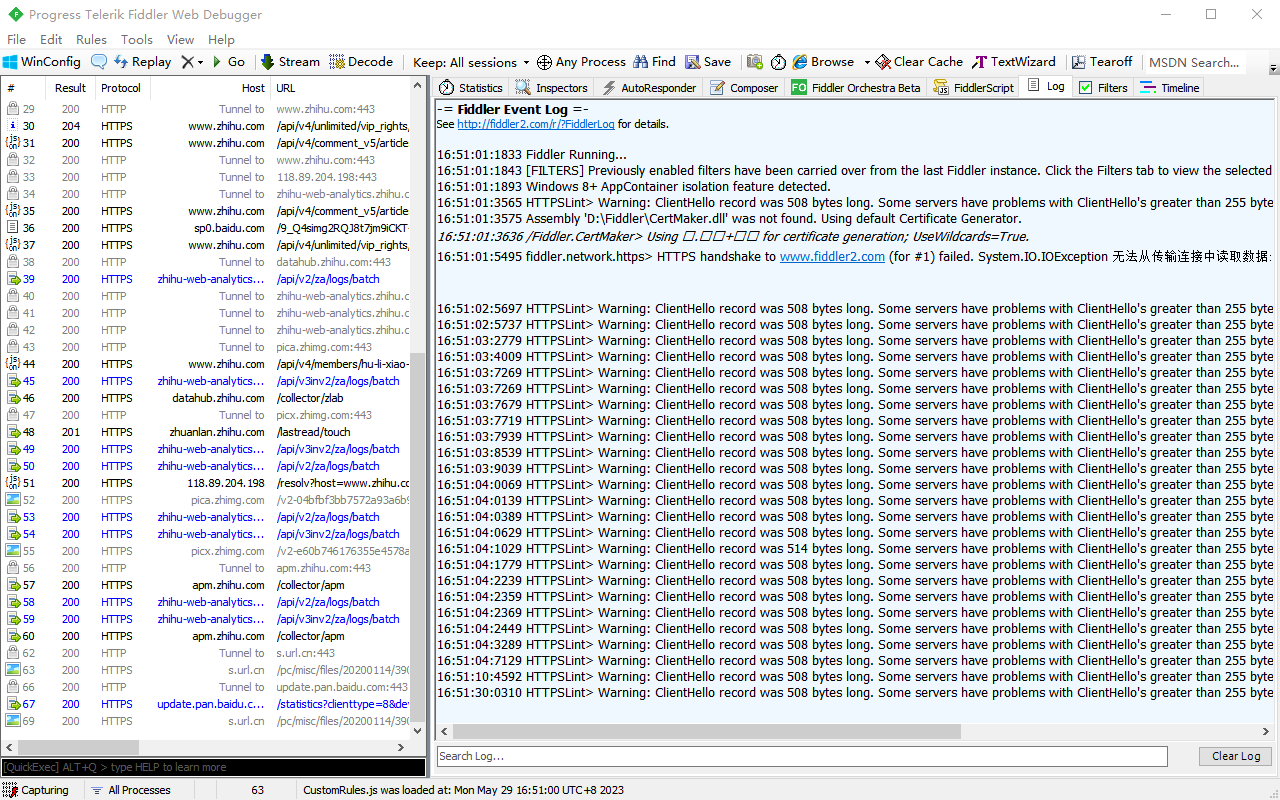Open the fiddler2.com FiddlerLog link

click(536, 125)
